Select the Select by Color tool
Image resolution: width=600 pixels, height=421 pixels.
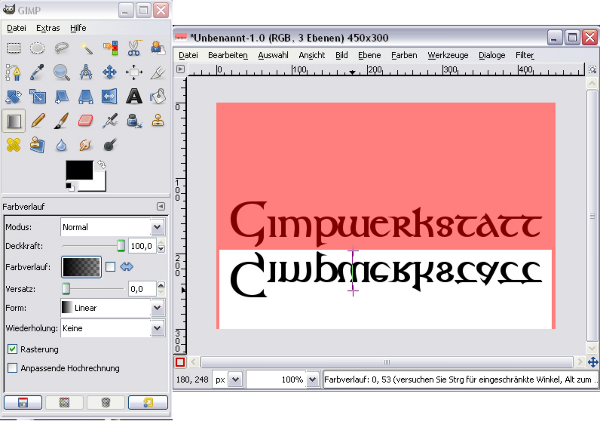coord(110,48)
